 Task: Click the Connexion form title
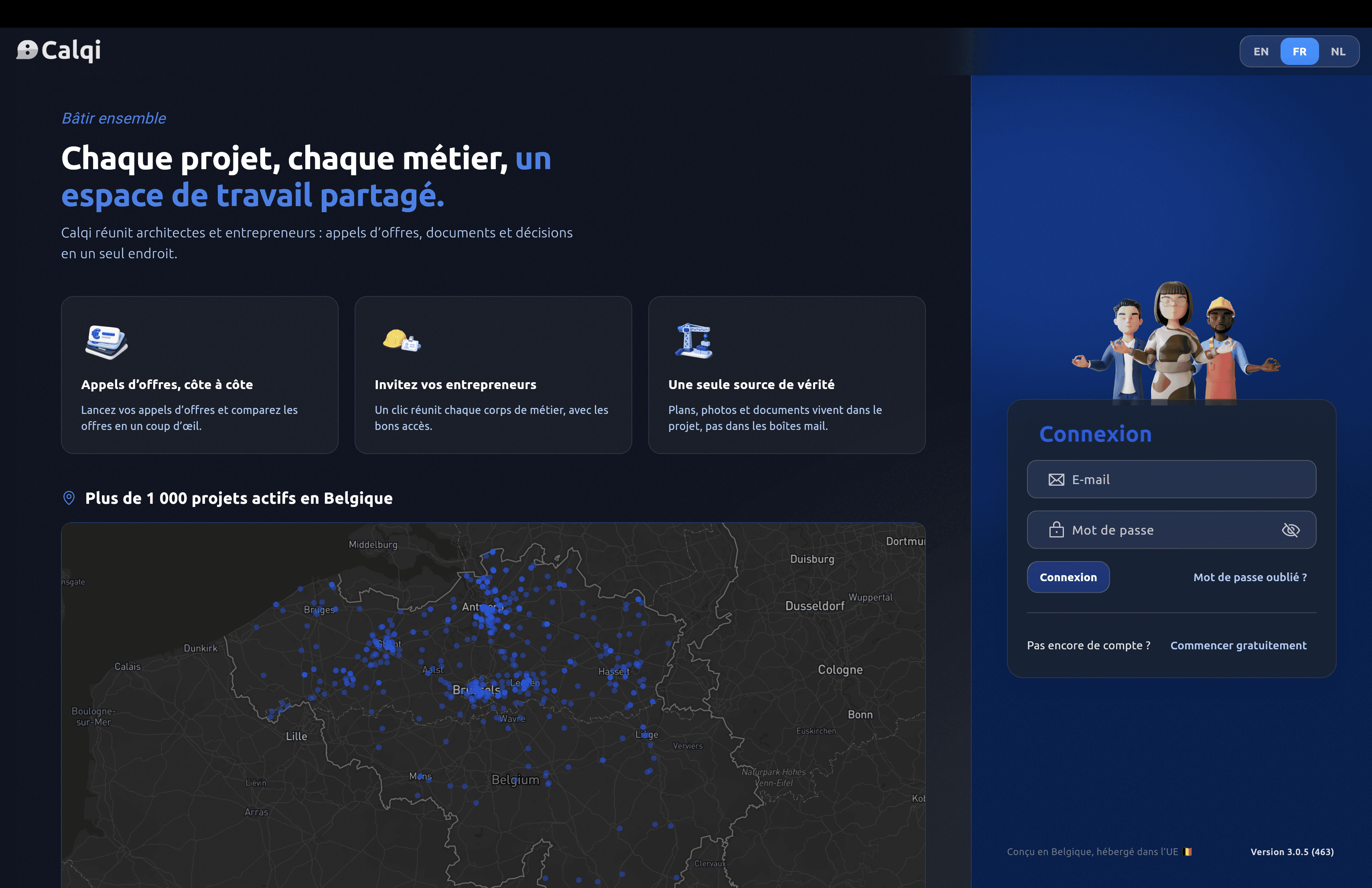pos(1095,434)
